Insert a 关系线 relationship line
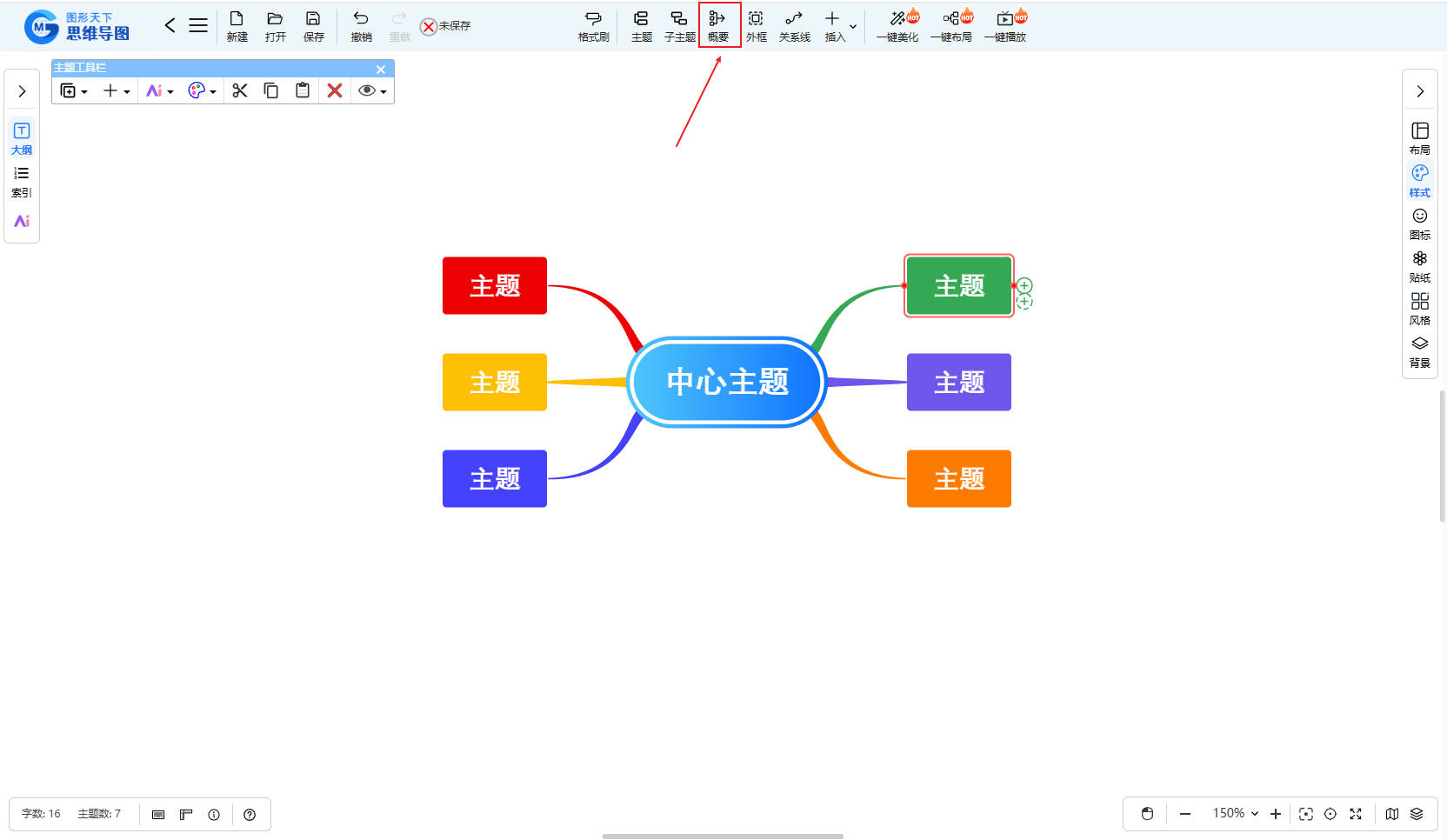This screenshot has width=1447, height=840. coord(794,25)
